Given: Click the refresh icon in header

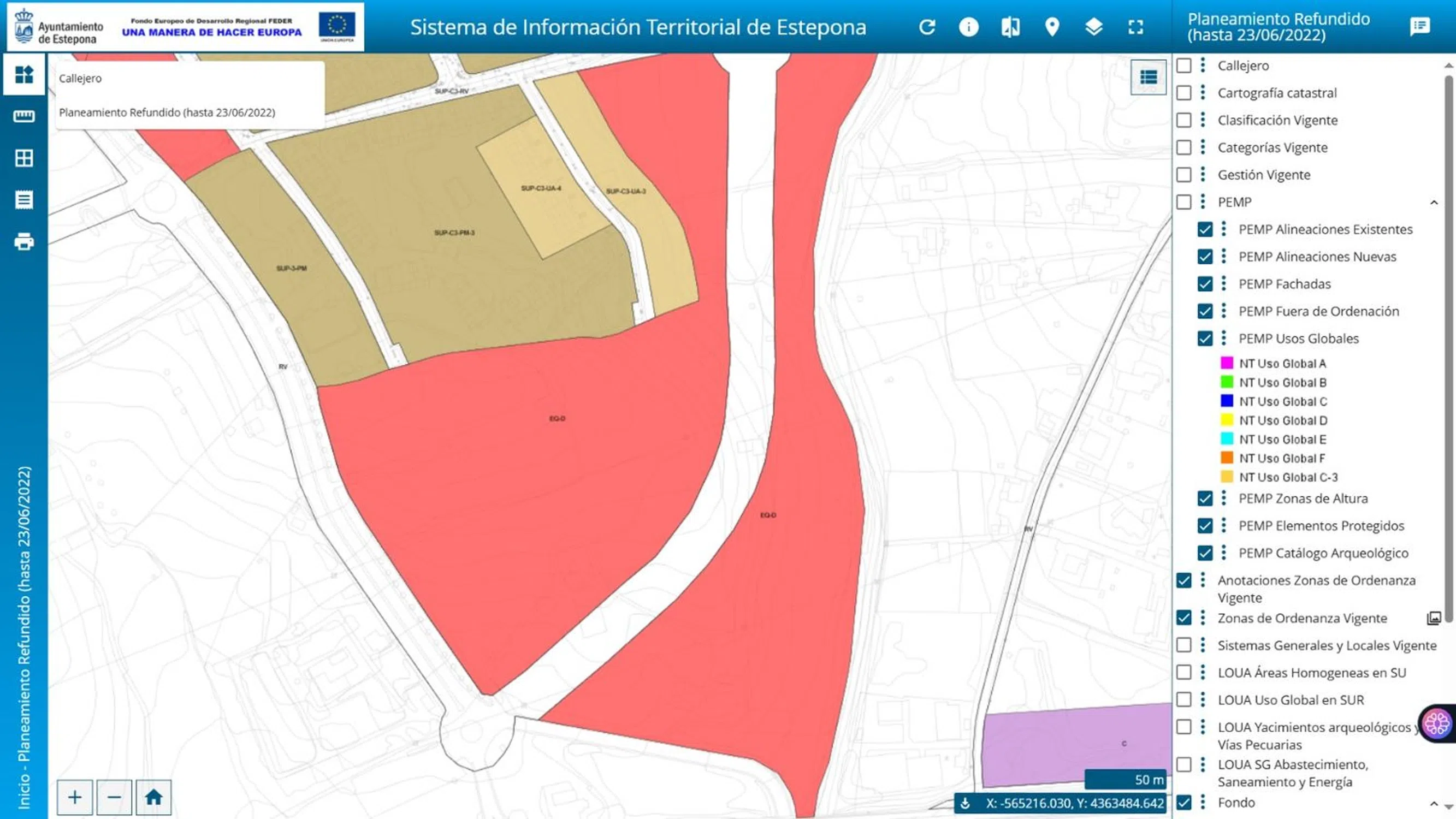Looking at the screenshot, I should [927, 27].
